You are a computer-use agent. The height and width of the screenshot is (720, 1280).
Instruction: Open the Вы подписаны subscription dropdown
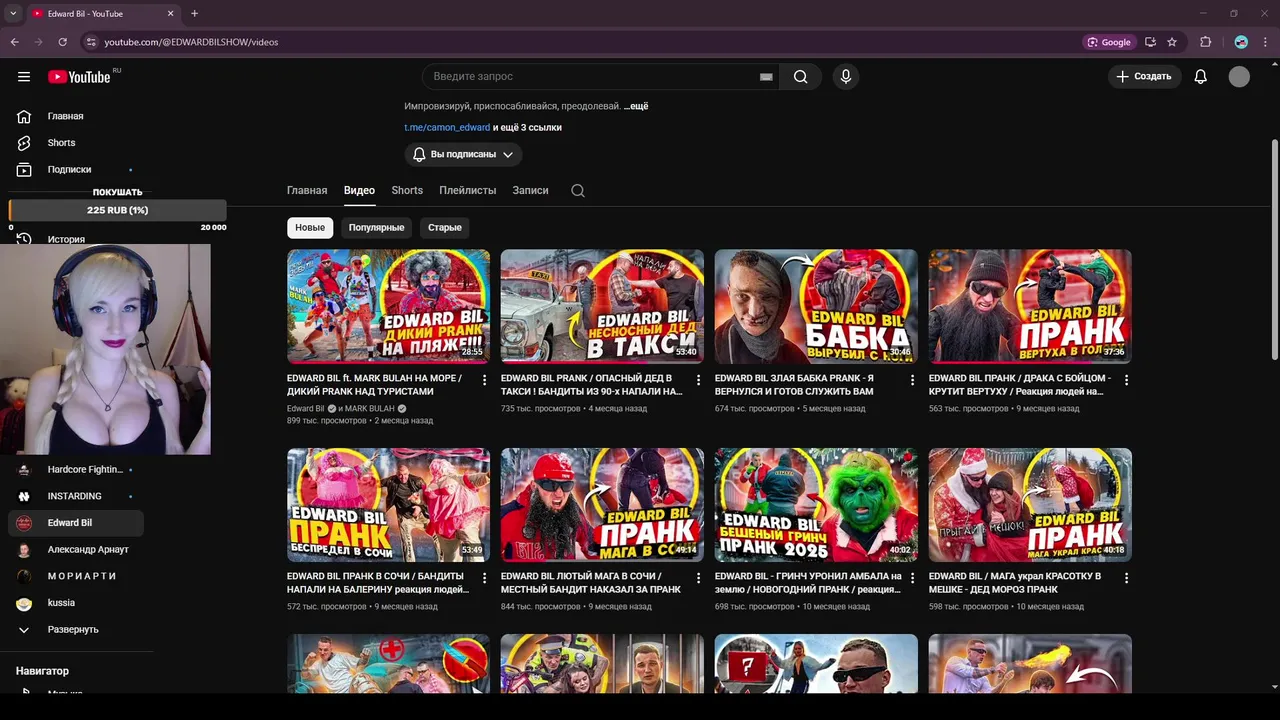(x=463, y=155)
